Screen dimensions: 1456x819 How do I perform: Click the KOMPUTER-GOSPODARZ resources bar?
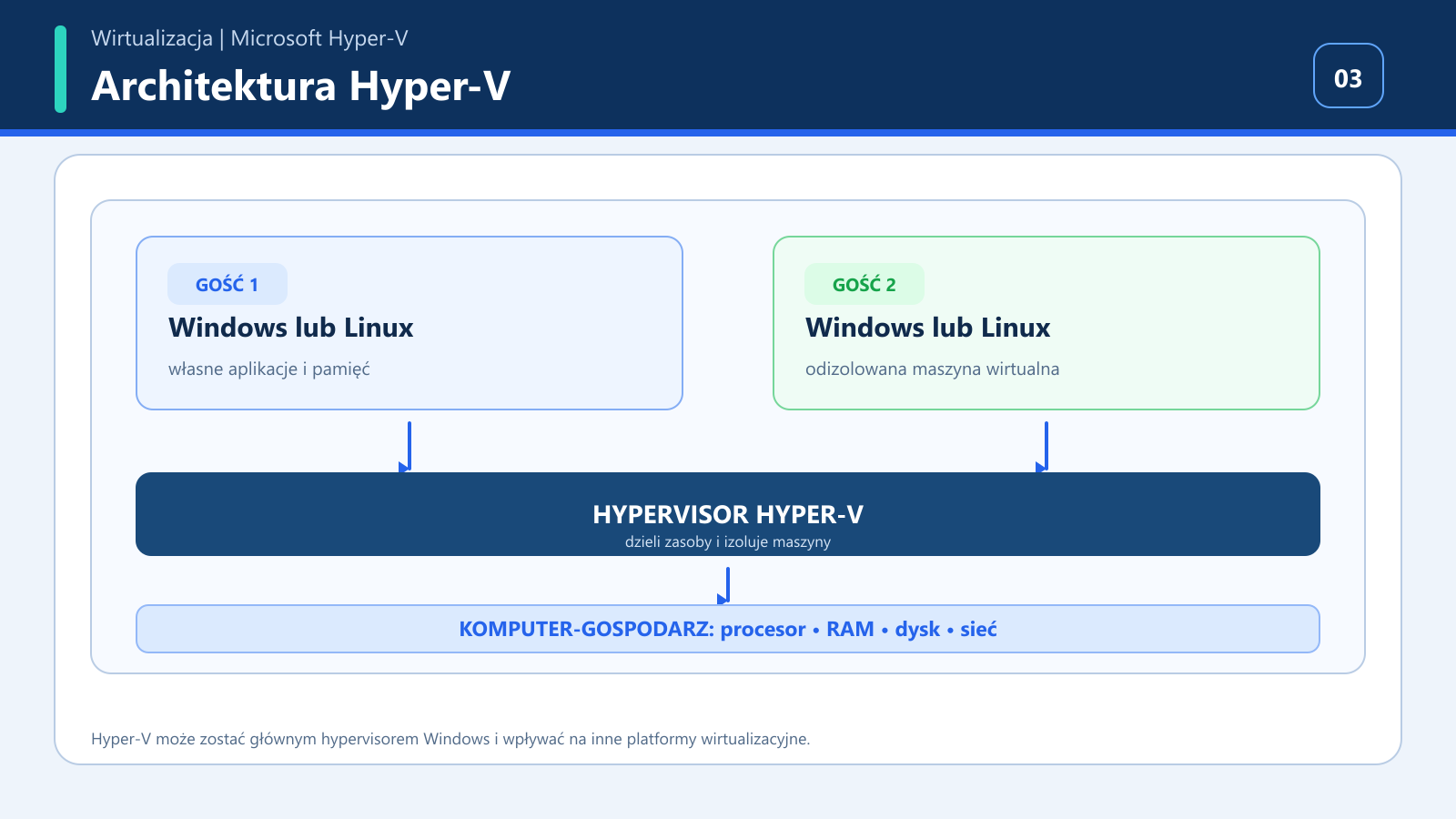728,629
